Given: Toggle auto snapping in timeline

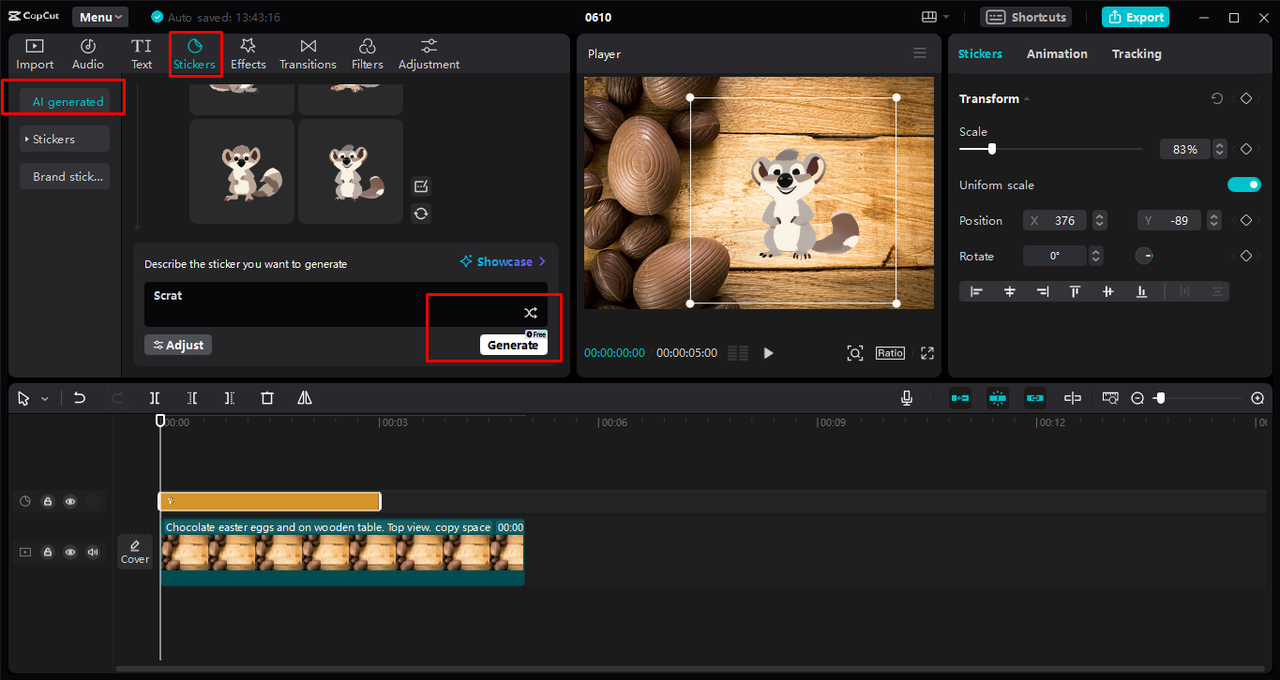Looking at the screenshot, I should click(x=997, y=398).
